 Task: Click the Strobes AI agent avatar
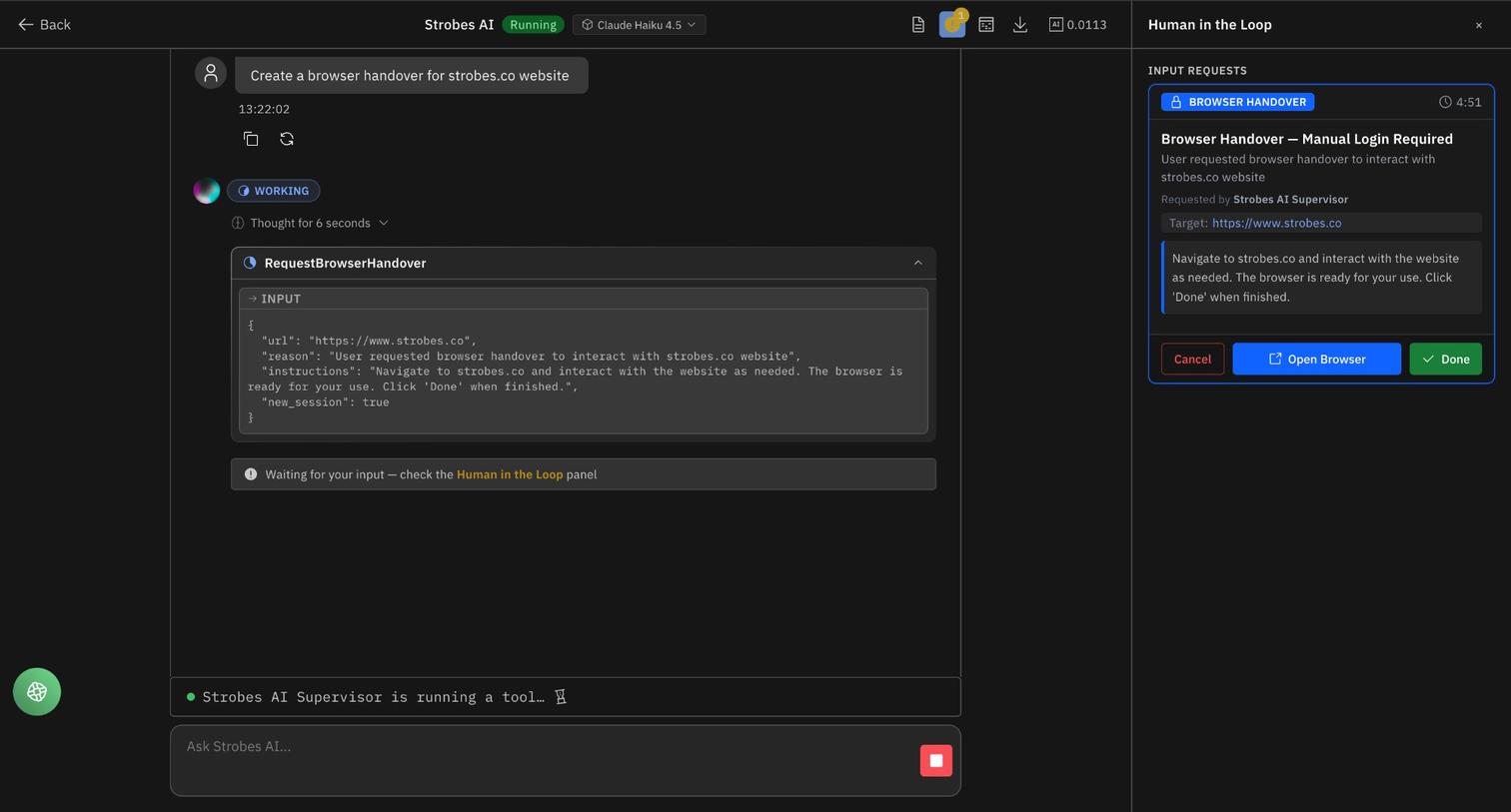207,191
